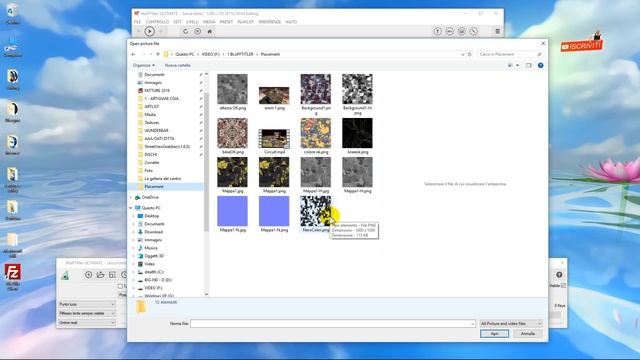Expand the OneDrive tree node
Image resolution: width=640 pixels, height=360 pixels.
tap(131, 198)
